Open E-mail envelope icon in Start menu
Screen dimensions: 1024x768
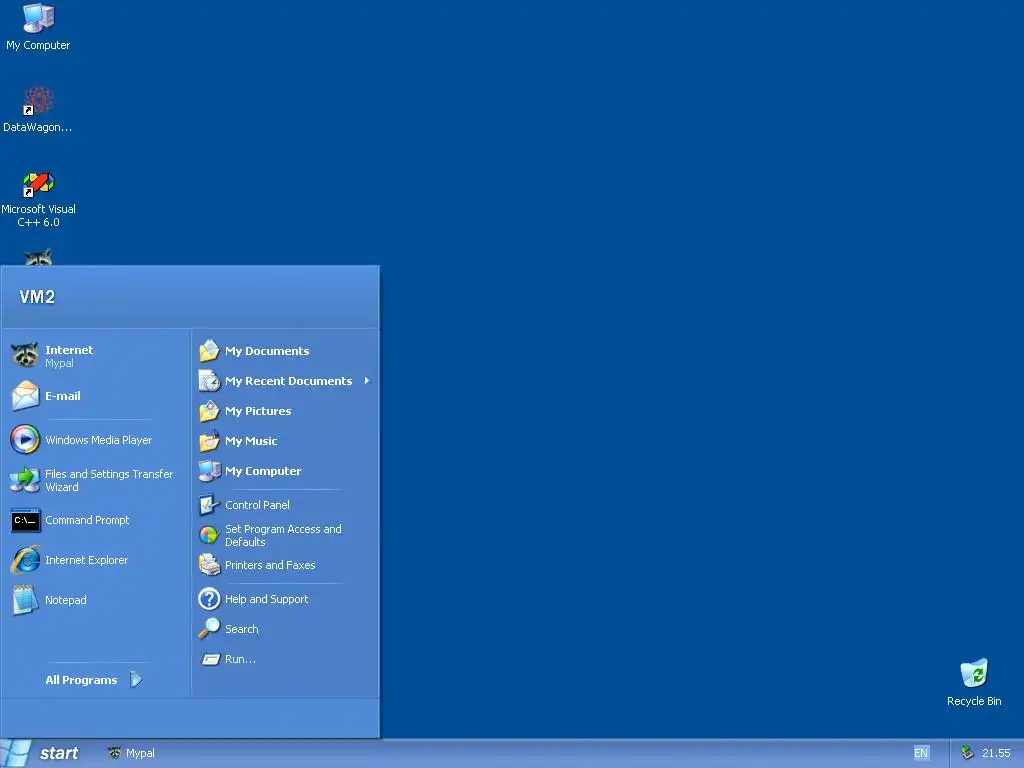[x=25, y=396]
